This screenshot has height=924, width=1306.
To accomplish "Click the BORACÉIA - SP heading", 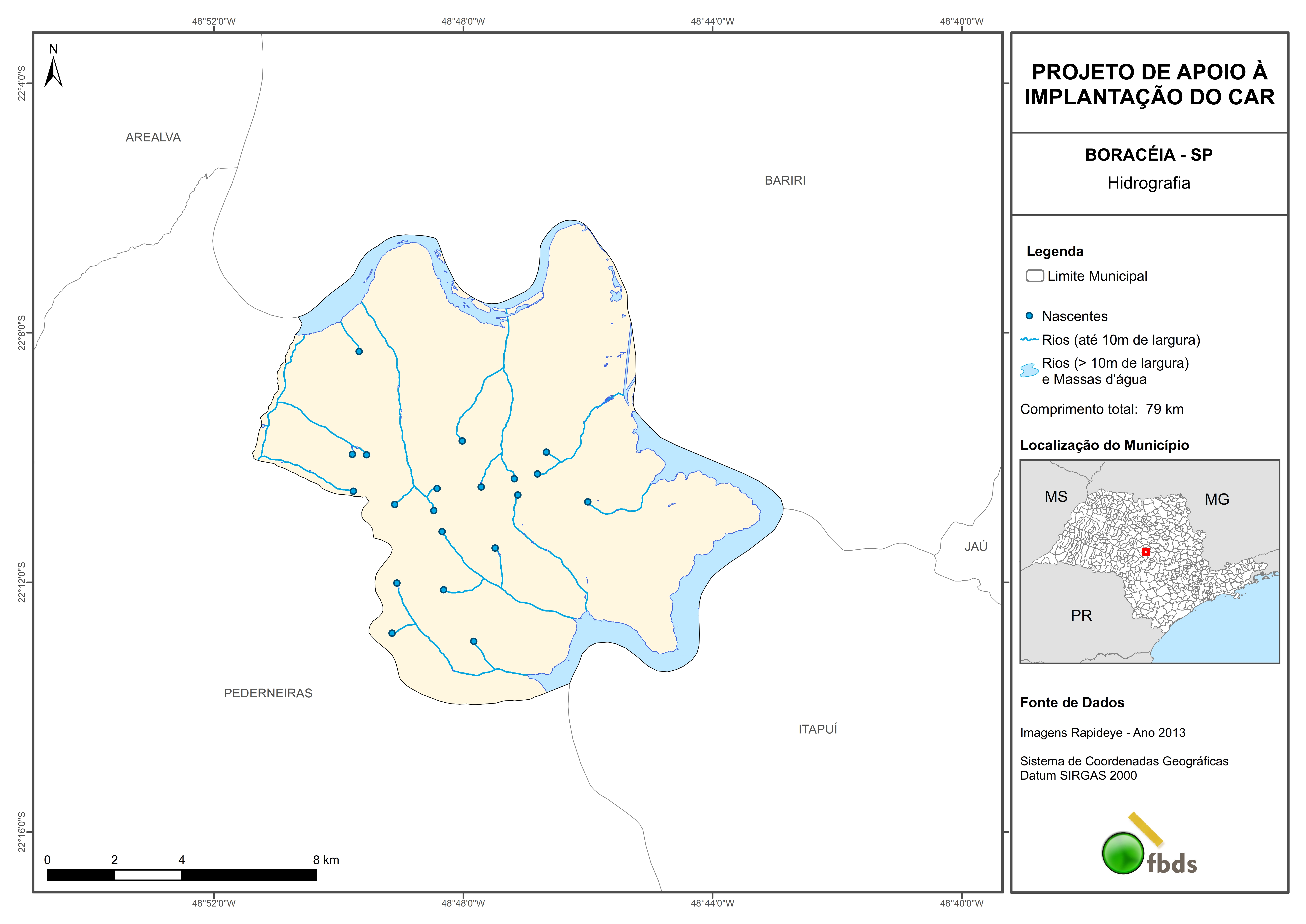I will point(1148,155).
